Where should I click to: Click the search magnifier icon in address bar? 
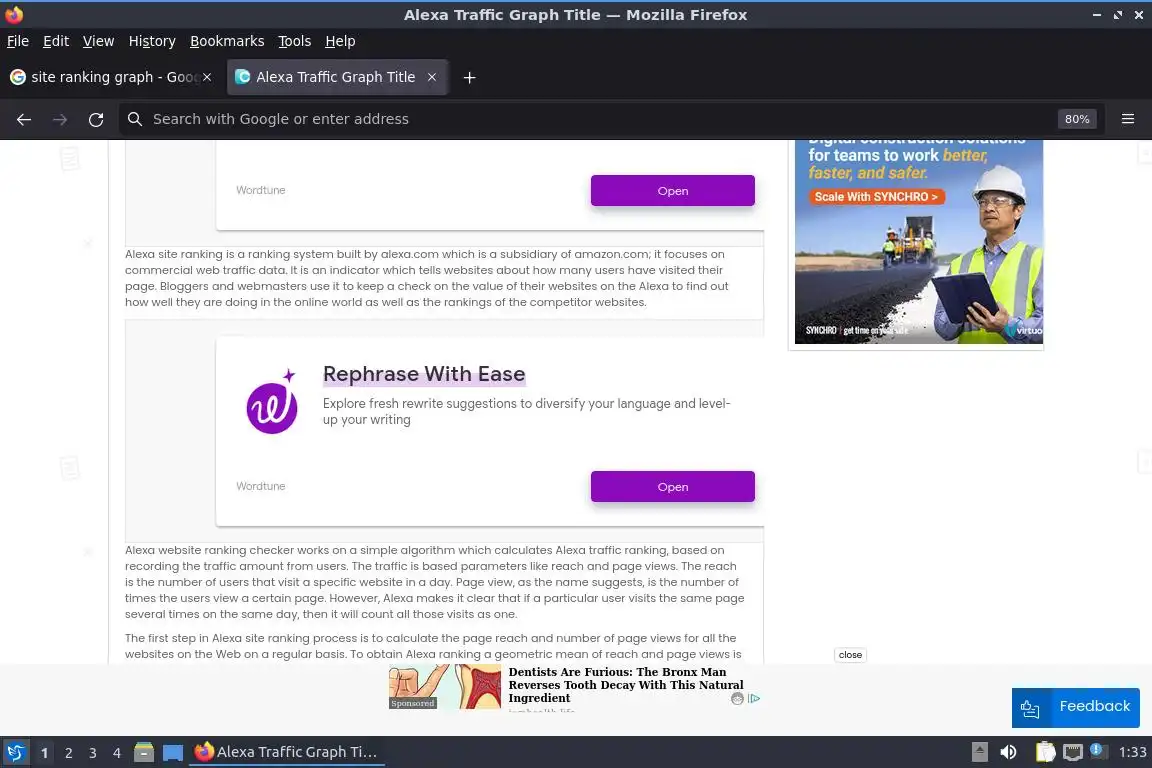134,119
